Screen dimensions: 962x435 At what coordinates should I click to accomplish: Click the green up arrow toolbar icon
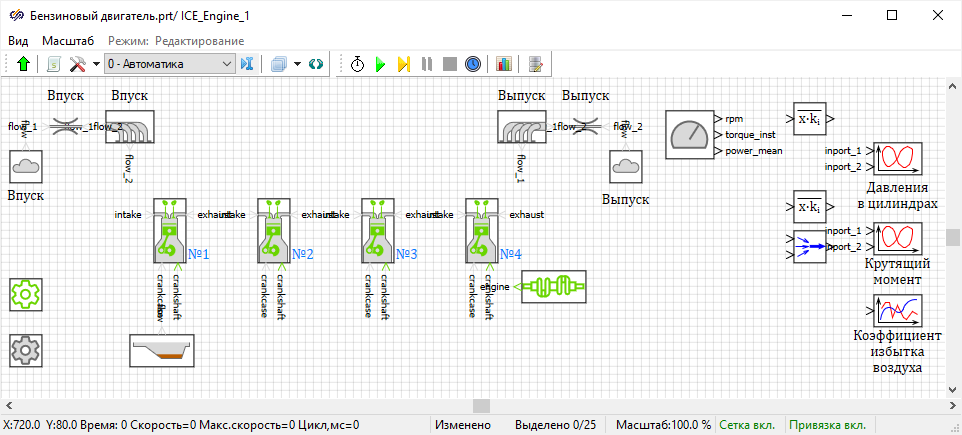pos(24,64)
